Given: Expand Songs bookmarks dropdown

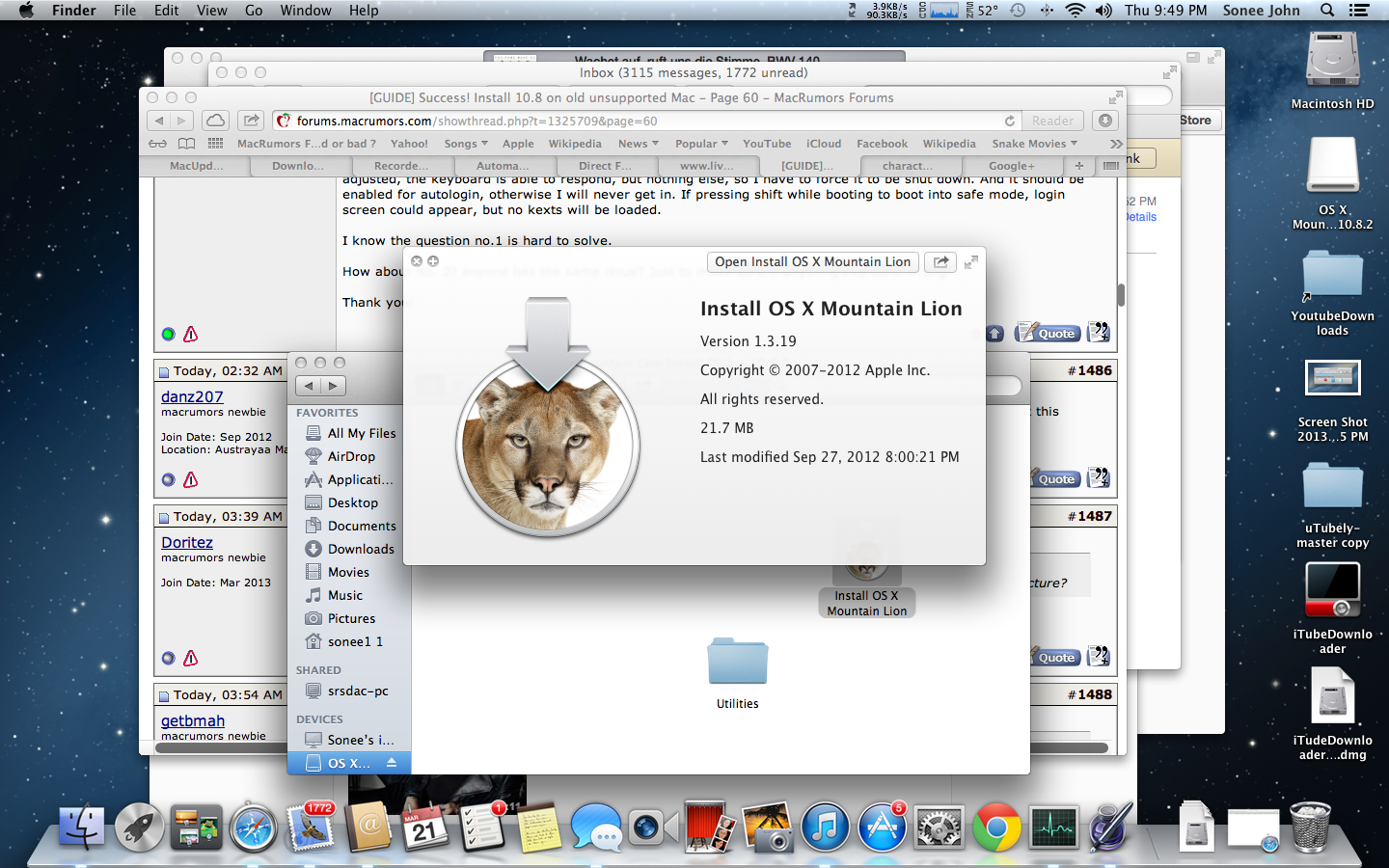Looking at the screenshot, I should coord(466,144).
